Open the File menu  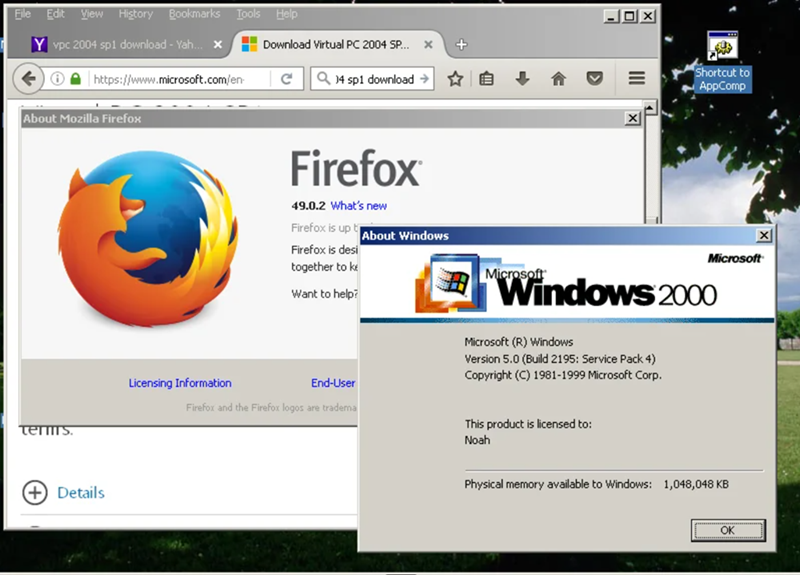coord(22,14)
